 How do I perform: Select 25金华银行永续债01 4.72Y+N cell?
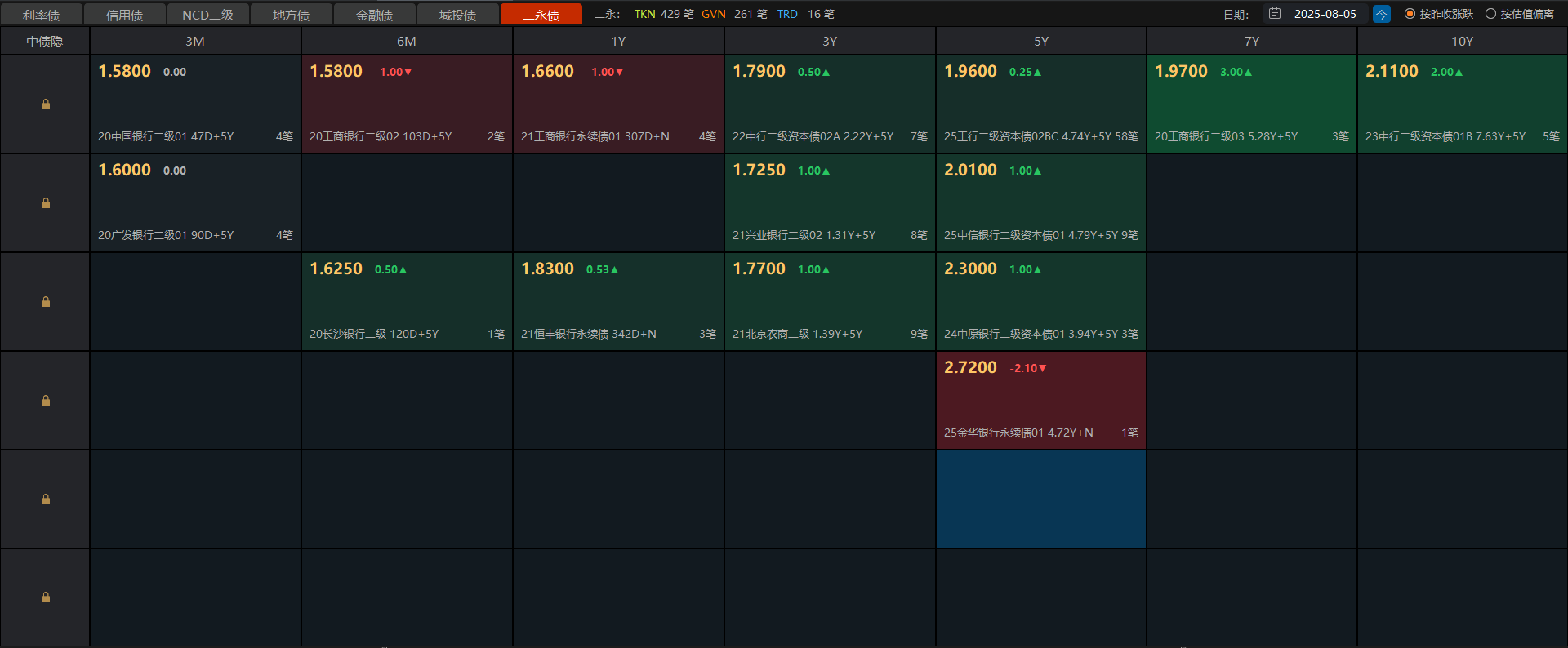click(x=1041, y=401)
